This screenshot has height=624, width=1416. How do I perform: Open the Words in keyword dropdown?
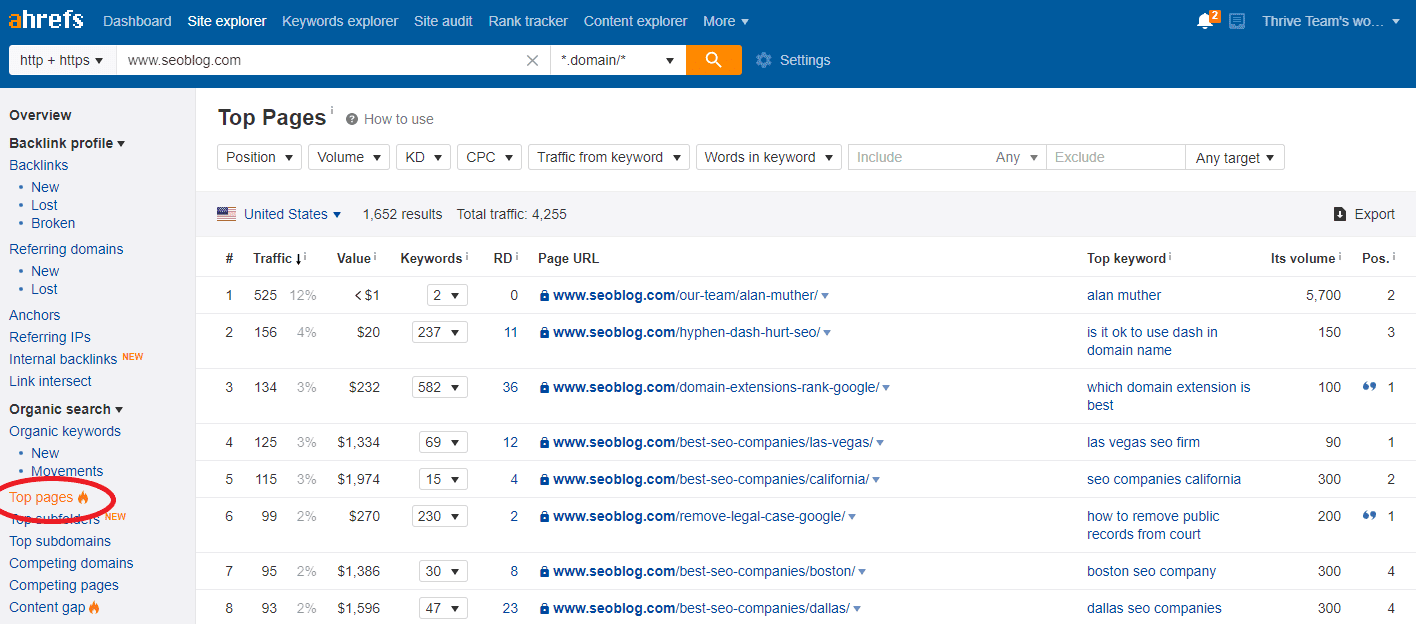click(768, 157)
